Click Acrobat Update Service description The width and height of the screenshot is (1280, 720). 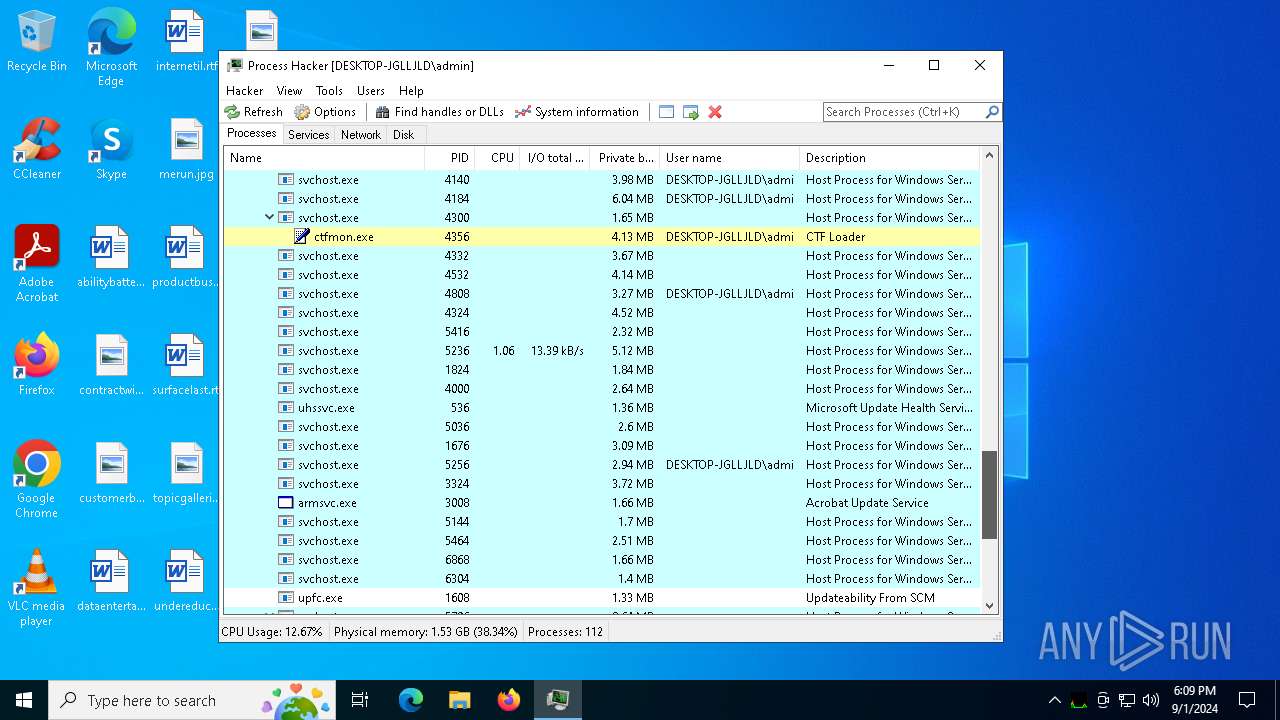tap(867, 503)
